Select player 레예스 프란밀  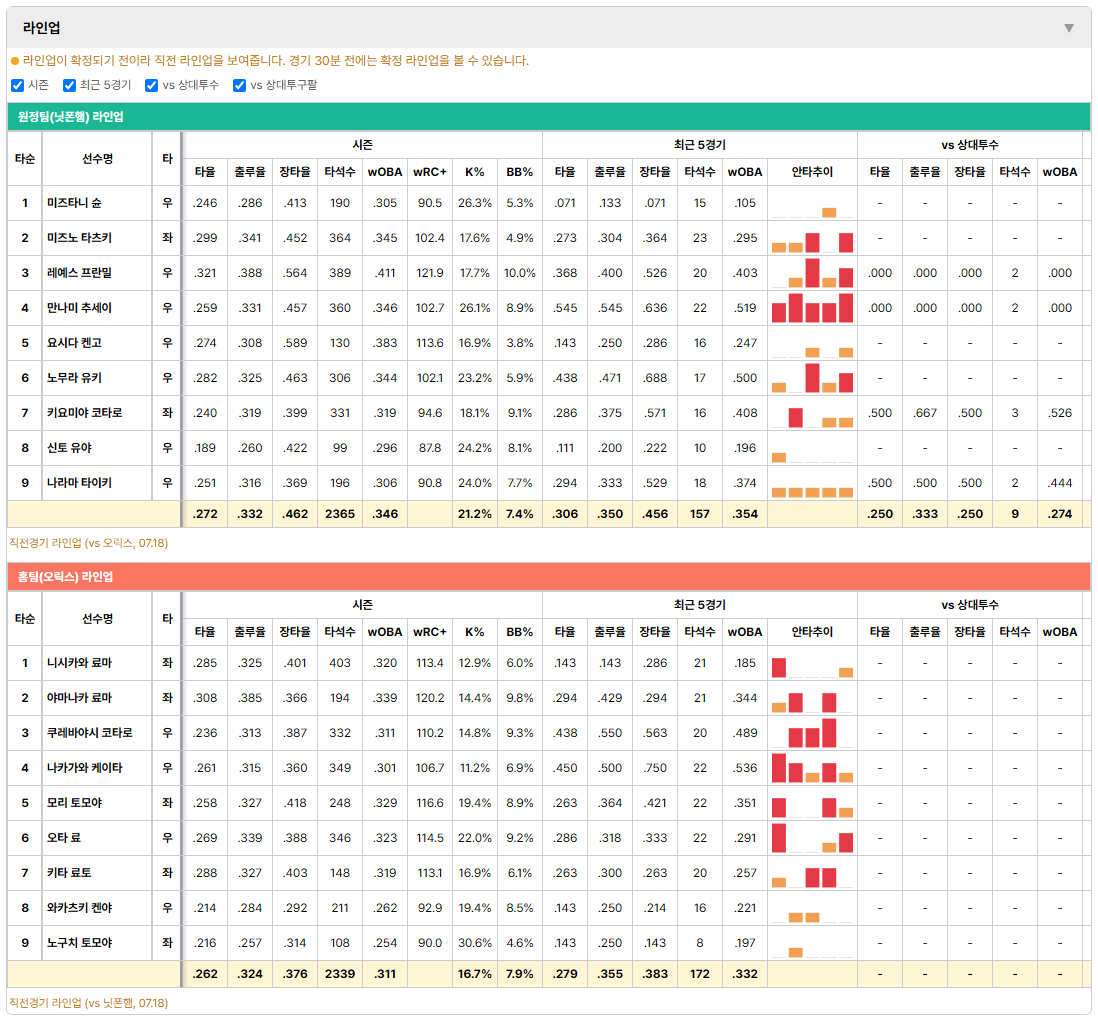click(79, 273)
